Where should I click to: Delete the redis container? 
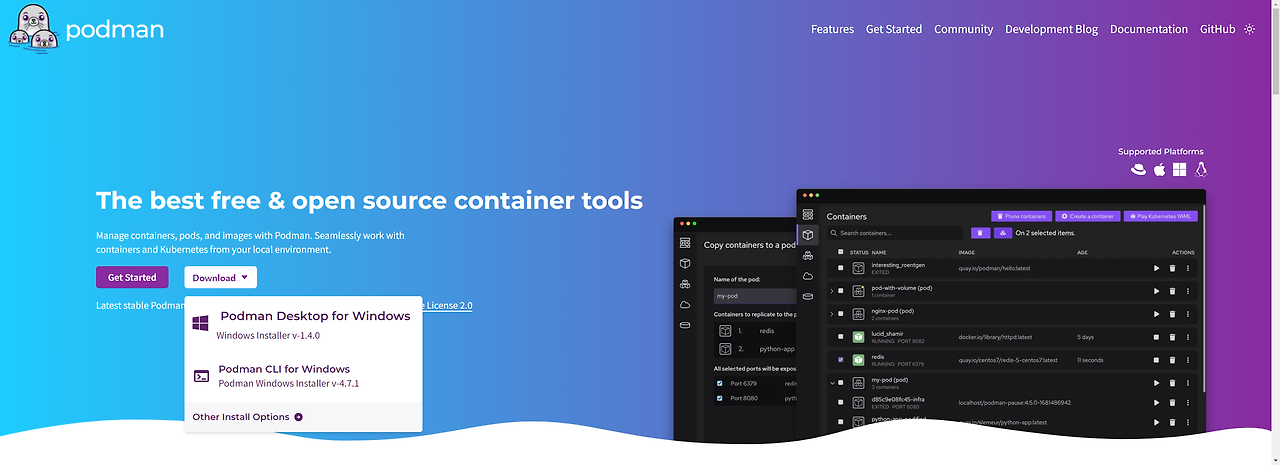tap(1173, 360)
